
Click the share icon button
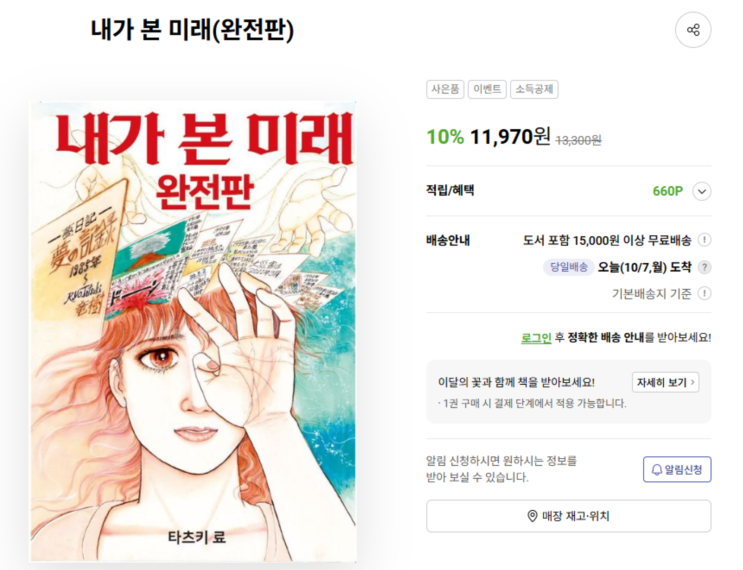coord(693,30)
